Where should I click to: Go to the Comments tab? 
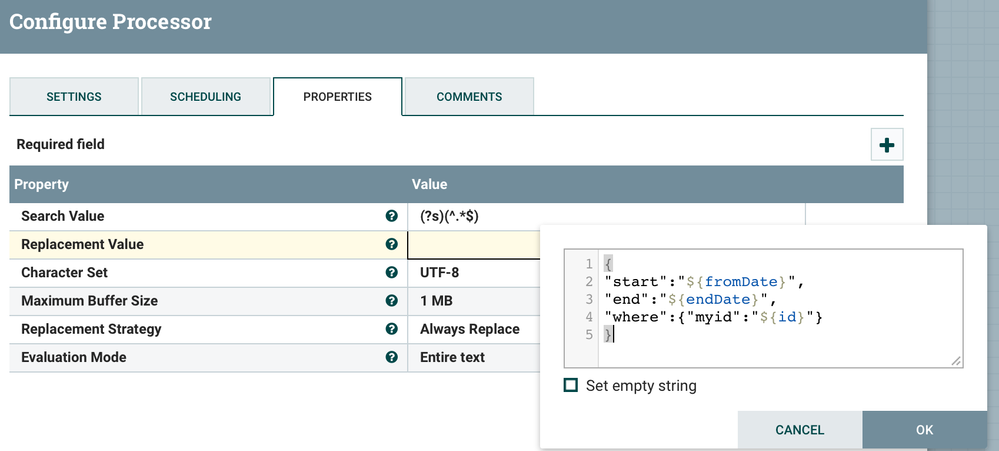point(469,97)
